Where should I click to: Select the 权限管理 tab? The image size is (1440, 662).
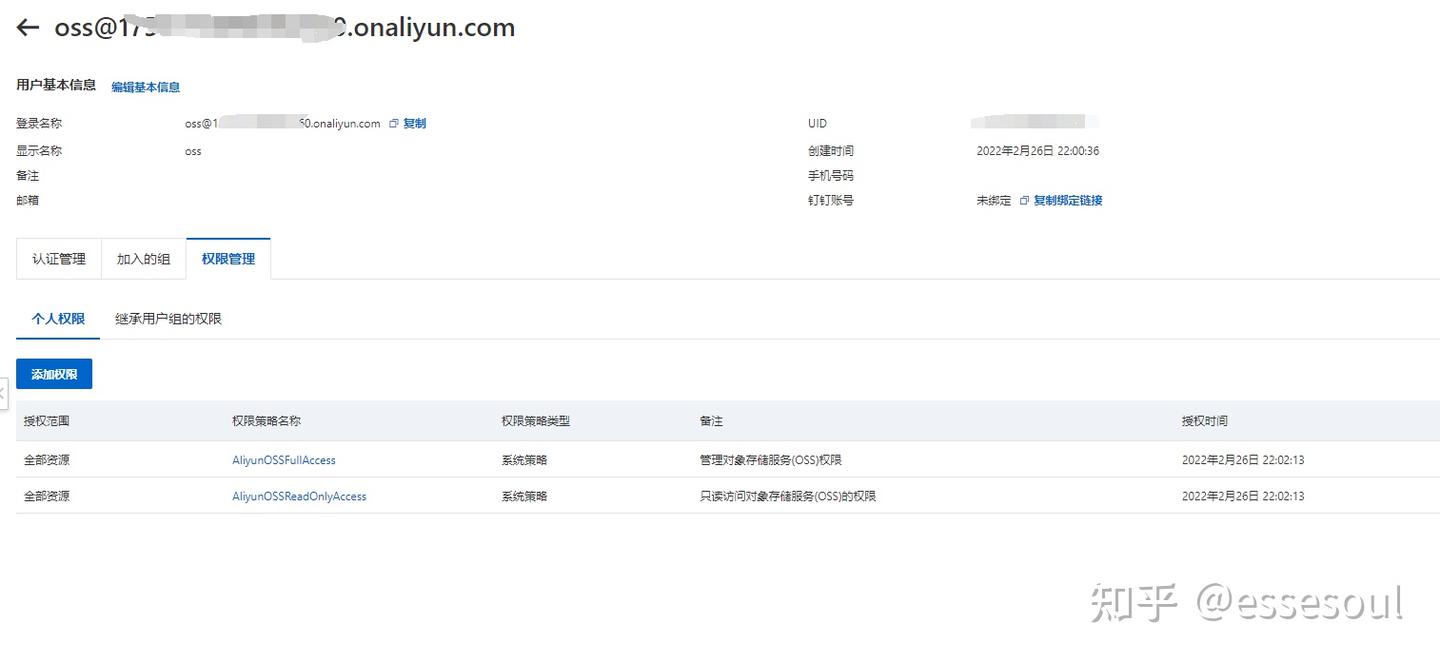click(x=228, y=258)
